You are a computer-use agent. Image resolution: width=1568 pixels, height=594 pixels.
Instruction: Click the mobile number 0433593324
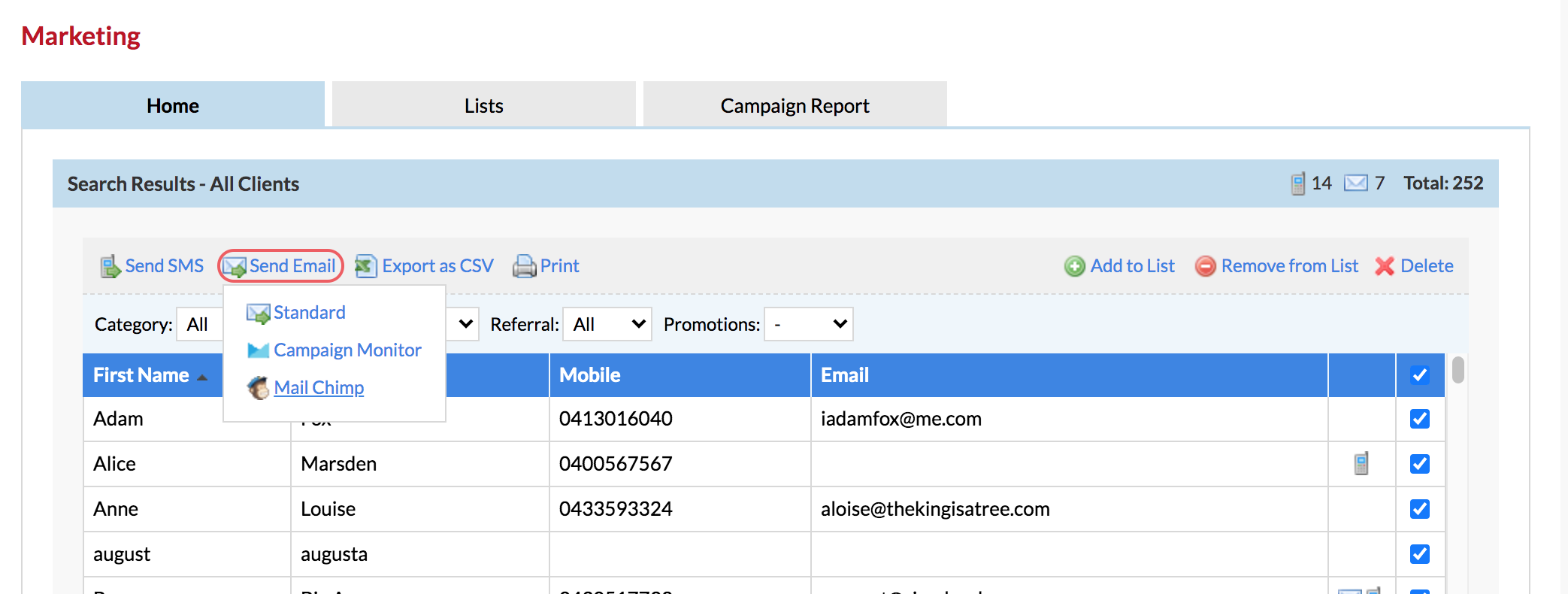pyautogui.click(x=616, y=509)
